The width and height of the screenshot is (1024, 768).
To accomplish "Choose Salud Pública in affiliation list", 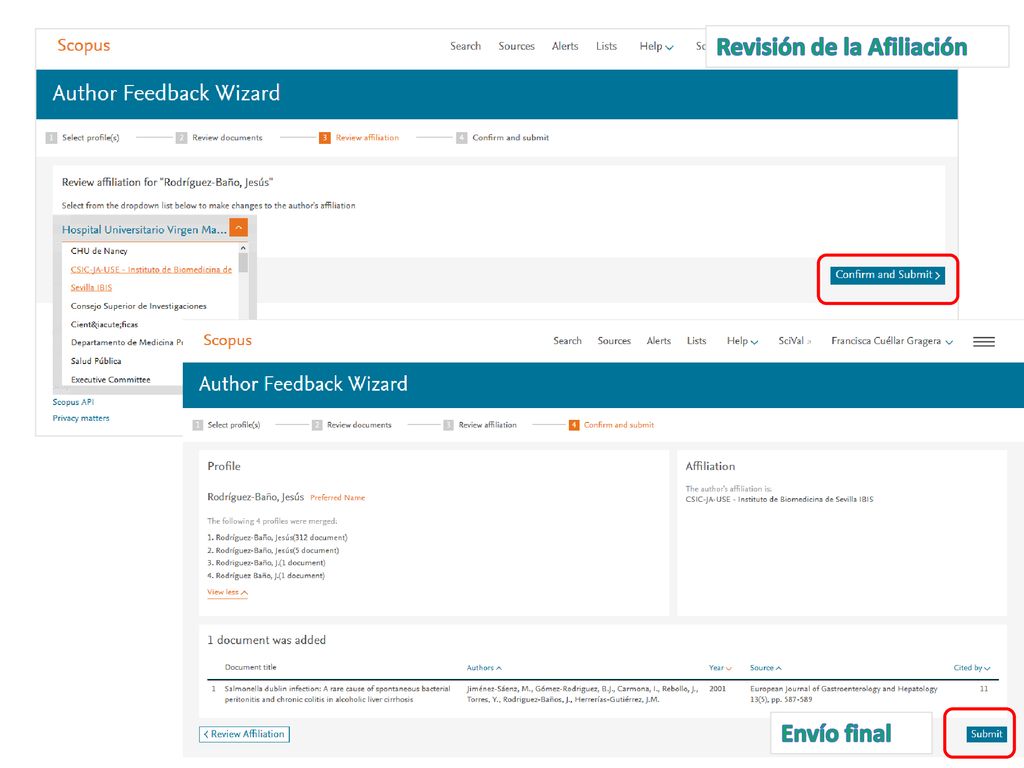I will [96, 360].
